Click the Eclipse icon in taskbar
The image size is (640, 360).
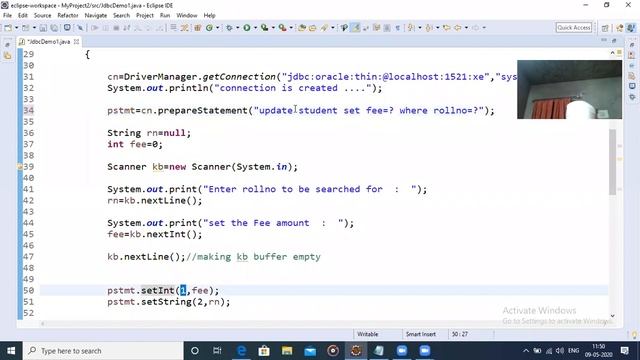(x=356, y=351)
